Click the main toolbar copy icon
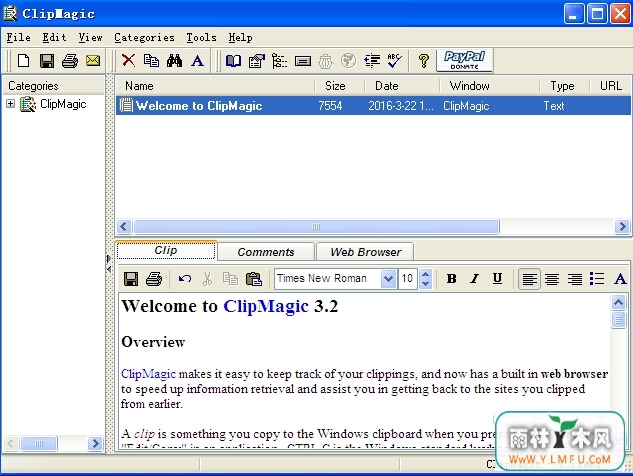Screen dimensions: 633x476 tap(151, 61)
